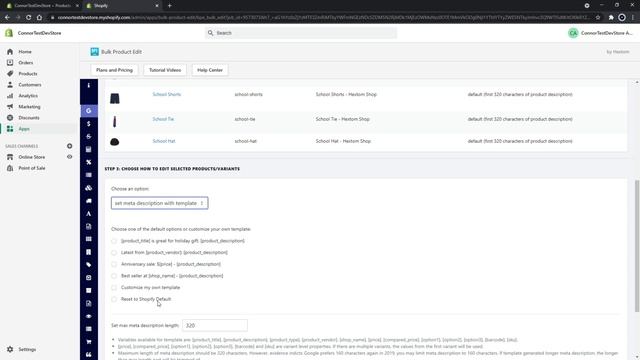
Task: Select the dollar sign price icon
Action: [89, 124]
